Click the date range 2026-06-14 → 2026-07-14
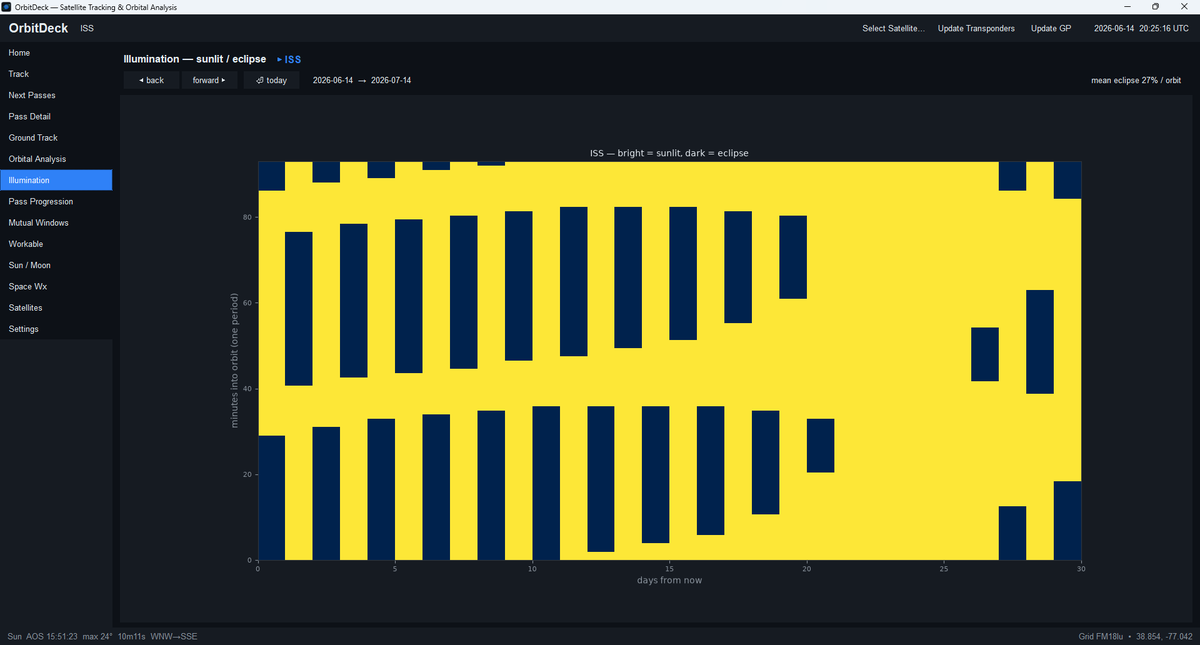 (x=362, y=80)
